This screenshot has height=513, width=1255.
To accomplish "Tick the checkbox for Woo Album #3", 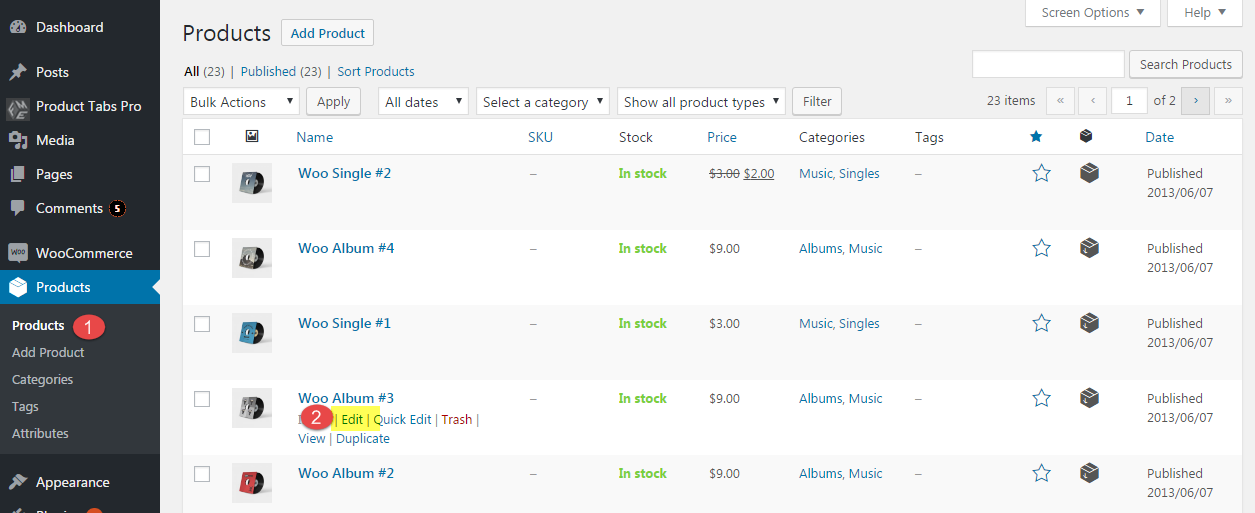I will (x=202, y=399).
